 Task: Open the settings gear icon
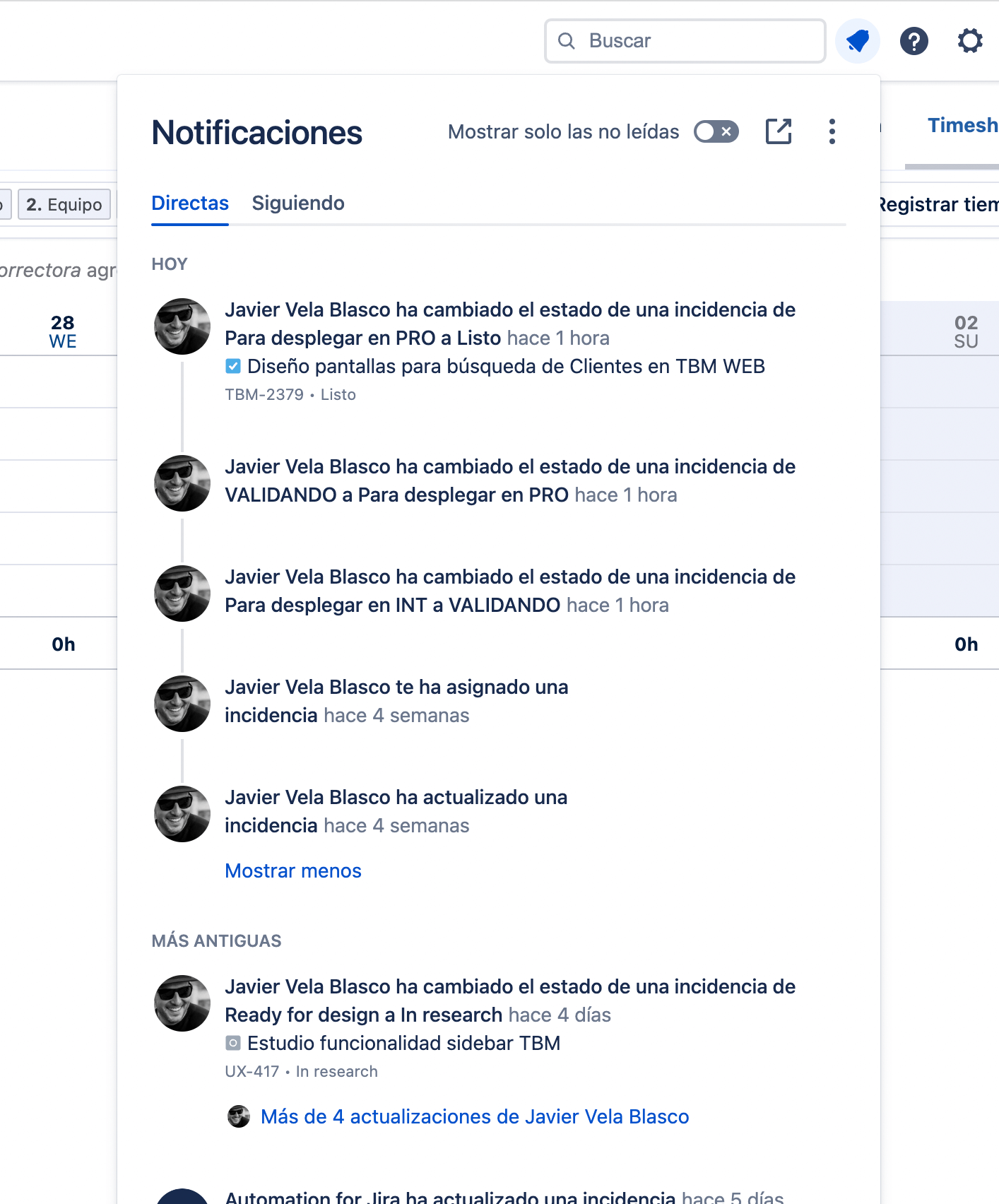pos(969,41)
